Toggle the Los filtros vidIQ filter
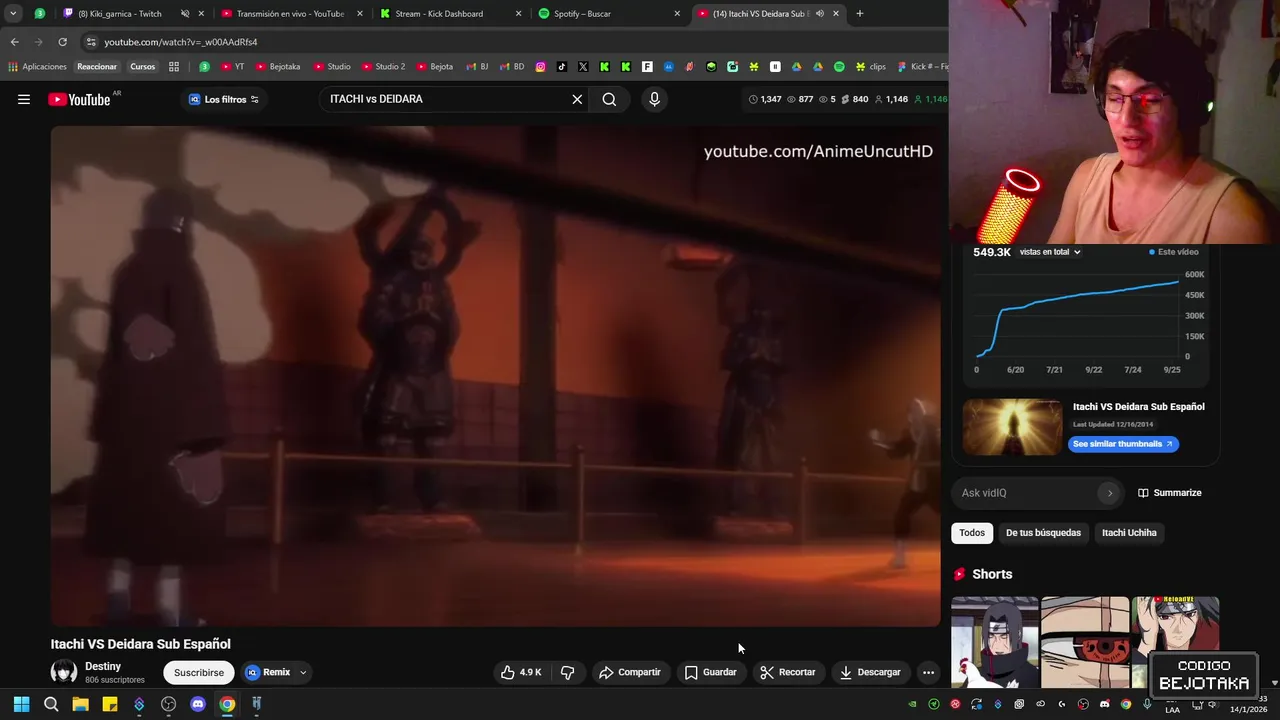The image size is (1280, 720). click(x=224, y=99)
